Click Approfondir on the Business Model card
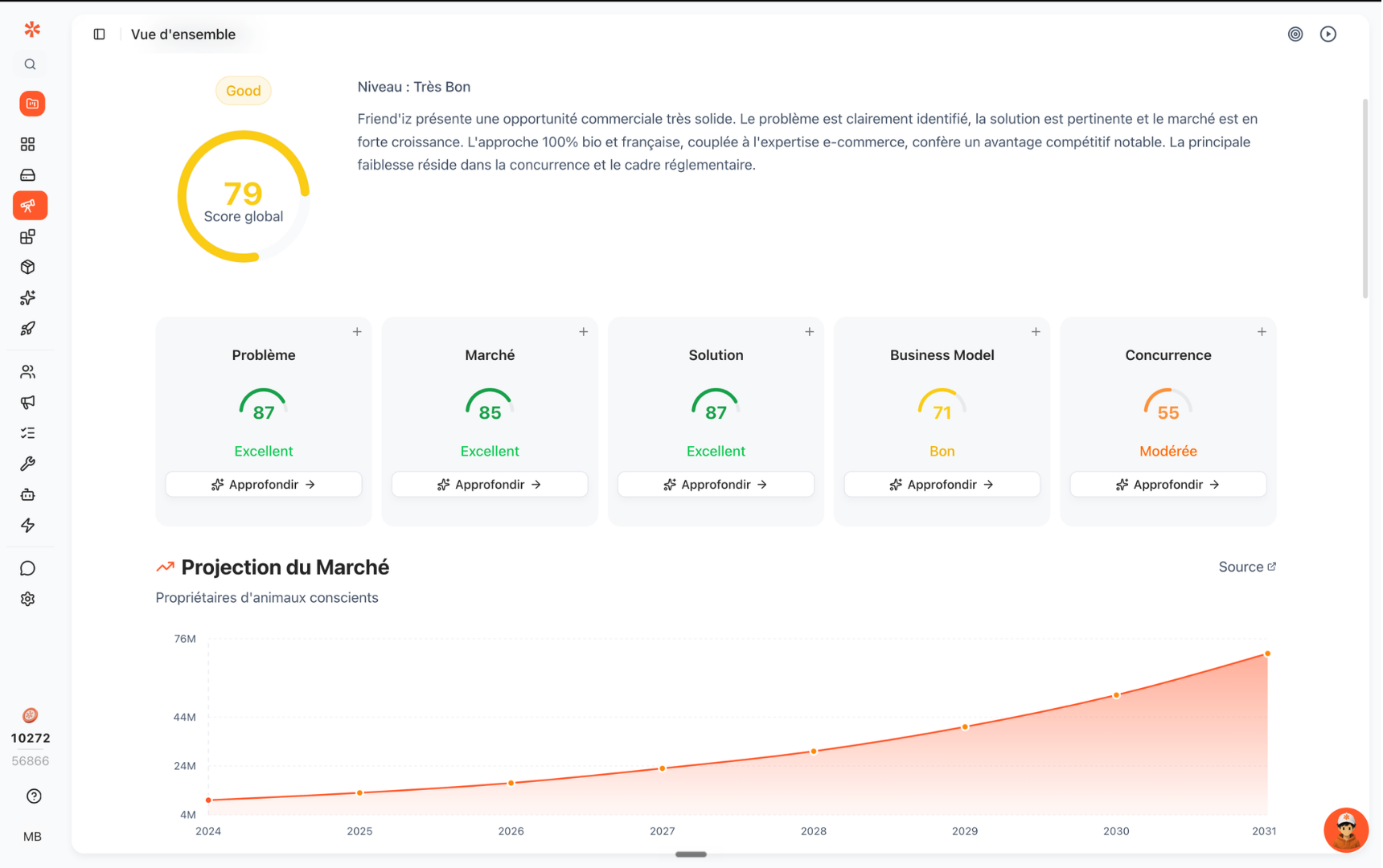Screen dimensions: 1383x868 [x=942, y=485]
